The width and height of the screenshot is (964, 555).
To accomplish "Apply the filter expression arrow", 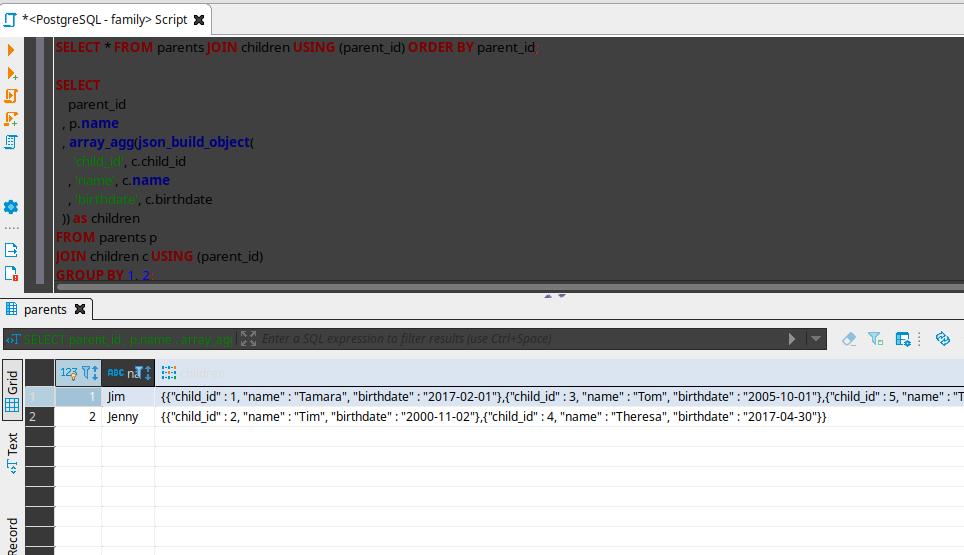I will [x=792, y=339].
